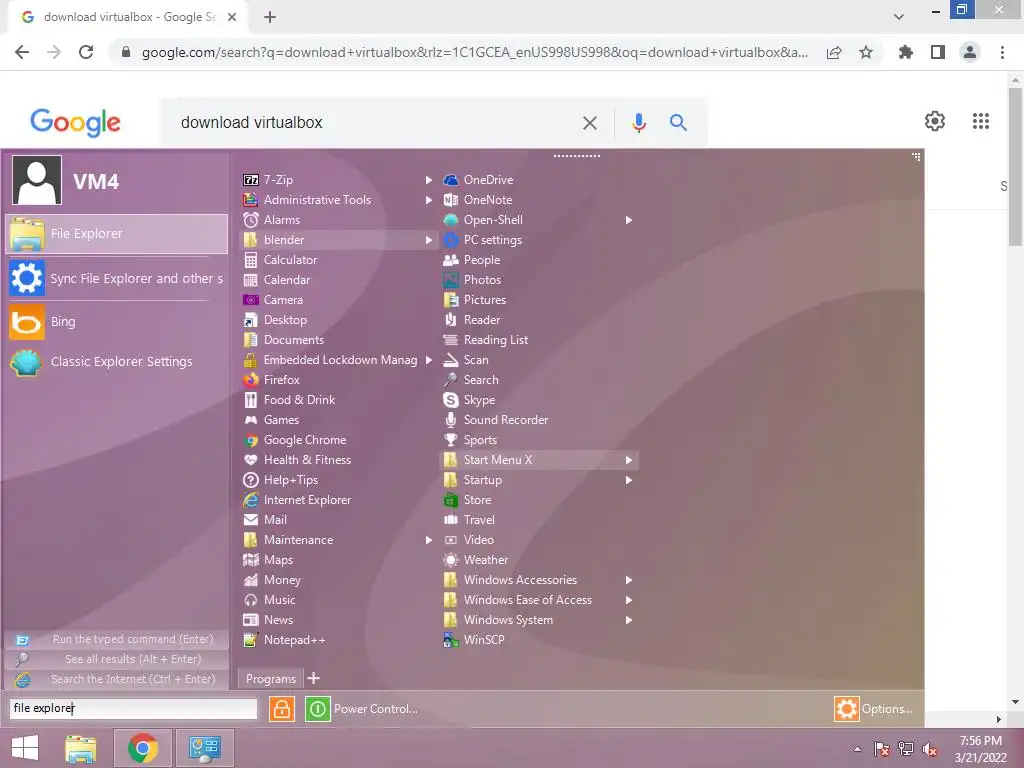Add a new tab with plus button
Image resolution: width=1024 pixels, height=768 pixels.
313,679
